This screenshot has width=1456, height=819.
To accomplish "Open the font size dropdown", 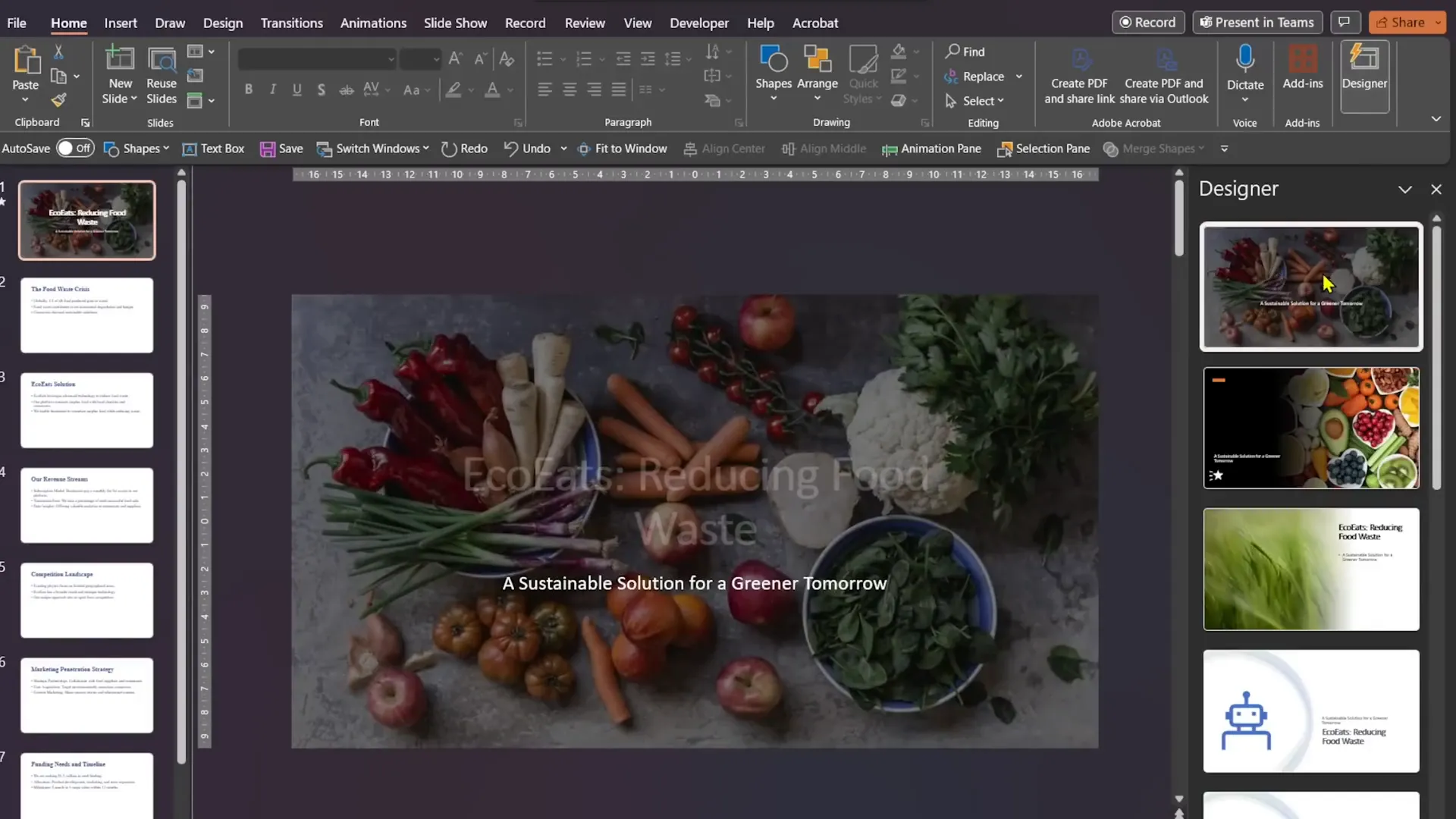I will pos(436,58).
